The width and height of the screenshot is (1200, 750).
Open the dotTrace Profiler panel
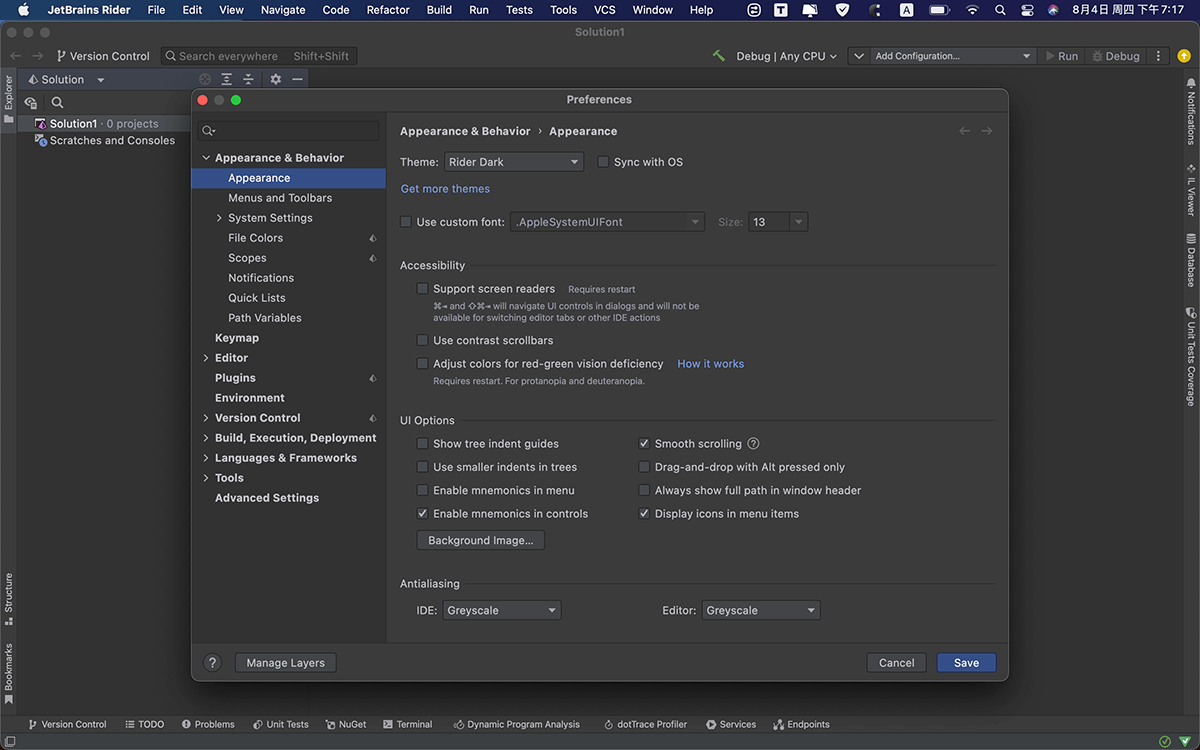coord(645,724)
